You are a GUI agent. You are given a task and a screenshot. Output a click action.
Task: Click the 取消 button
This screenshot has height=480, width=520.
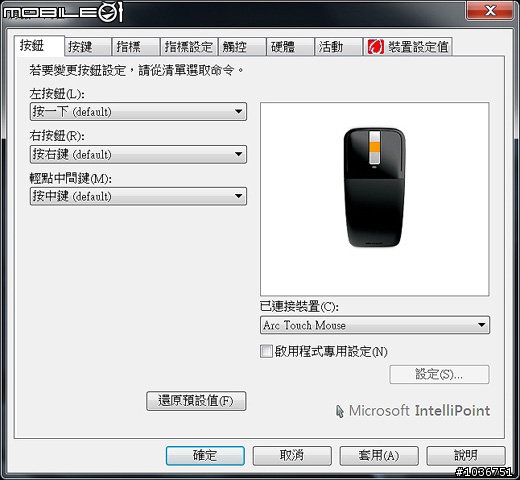(x=292, y=456)
